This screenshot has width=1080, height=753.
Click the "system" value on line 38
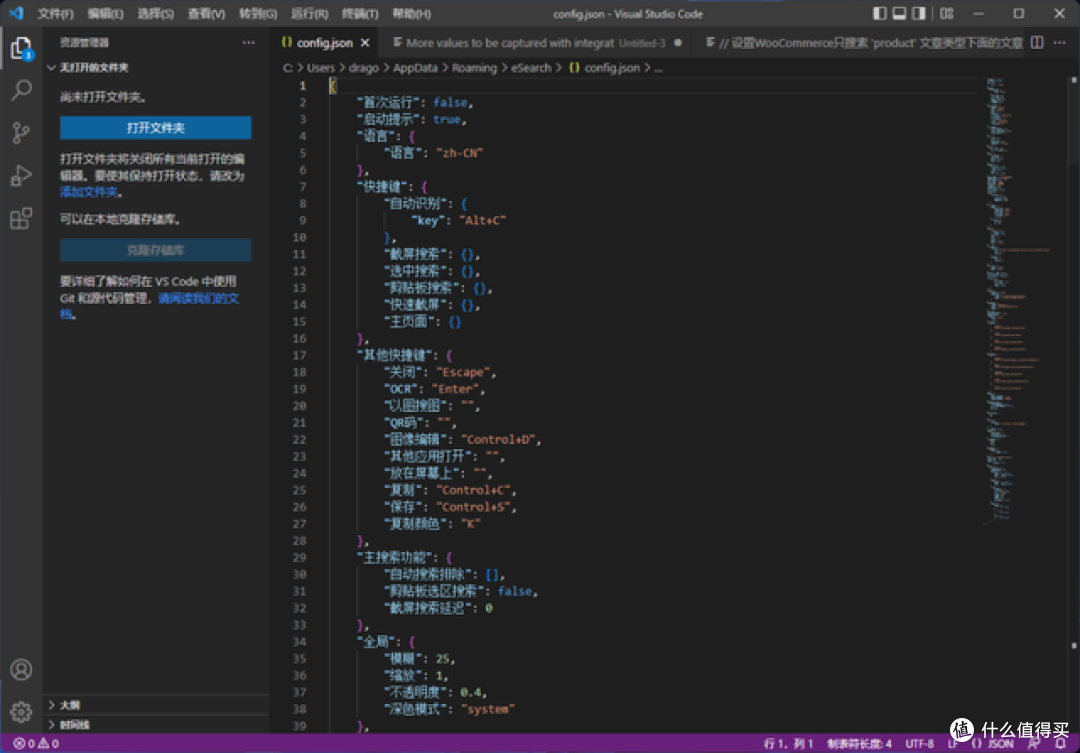(x=488, y=709)
